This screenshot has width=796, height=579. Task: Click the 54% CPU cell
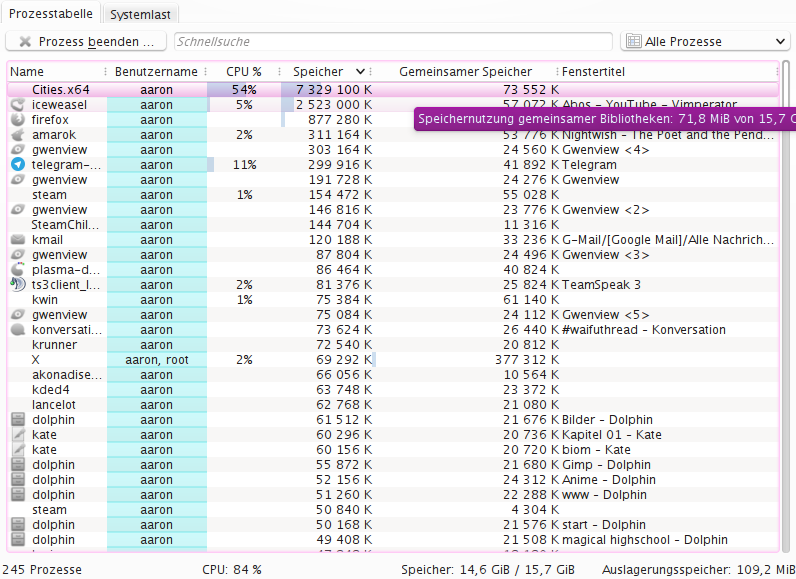pyautogui.click(x=244, y=90)
